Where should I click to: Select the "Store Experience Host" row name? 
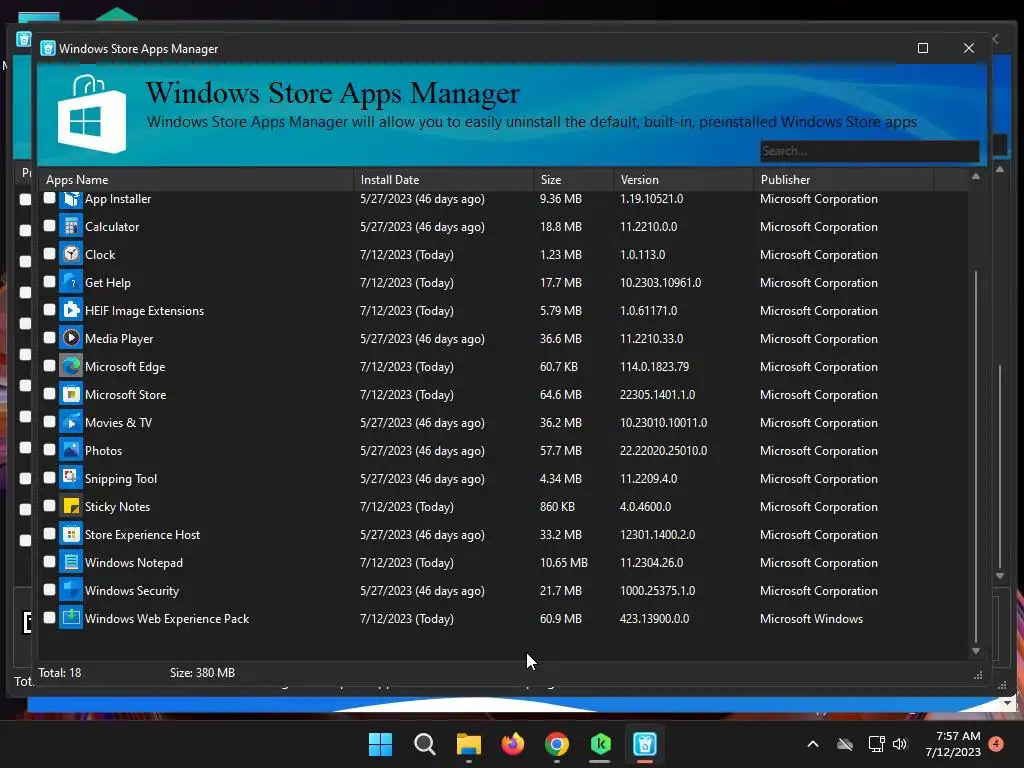pyautogui.click(x=142, y=535)
